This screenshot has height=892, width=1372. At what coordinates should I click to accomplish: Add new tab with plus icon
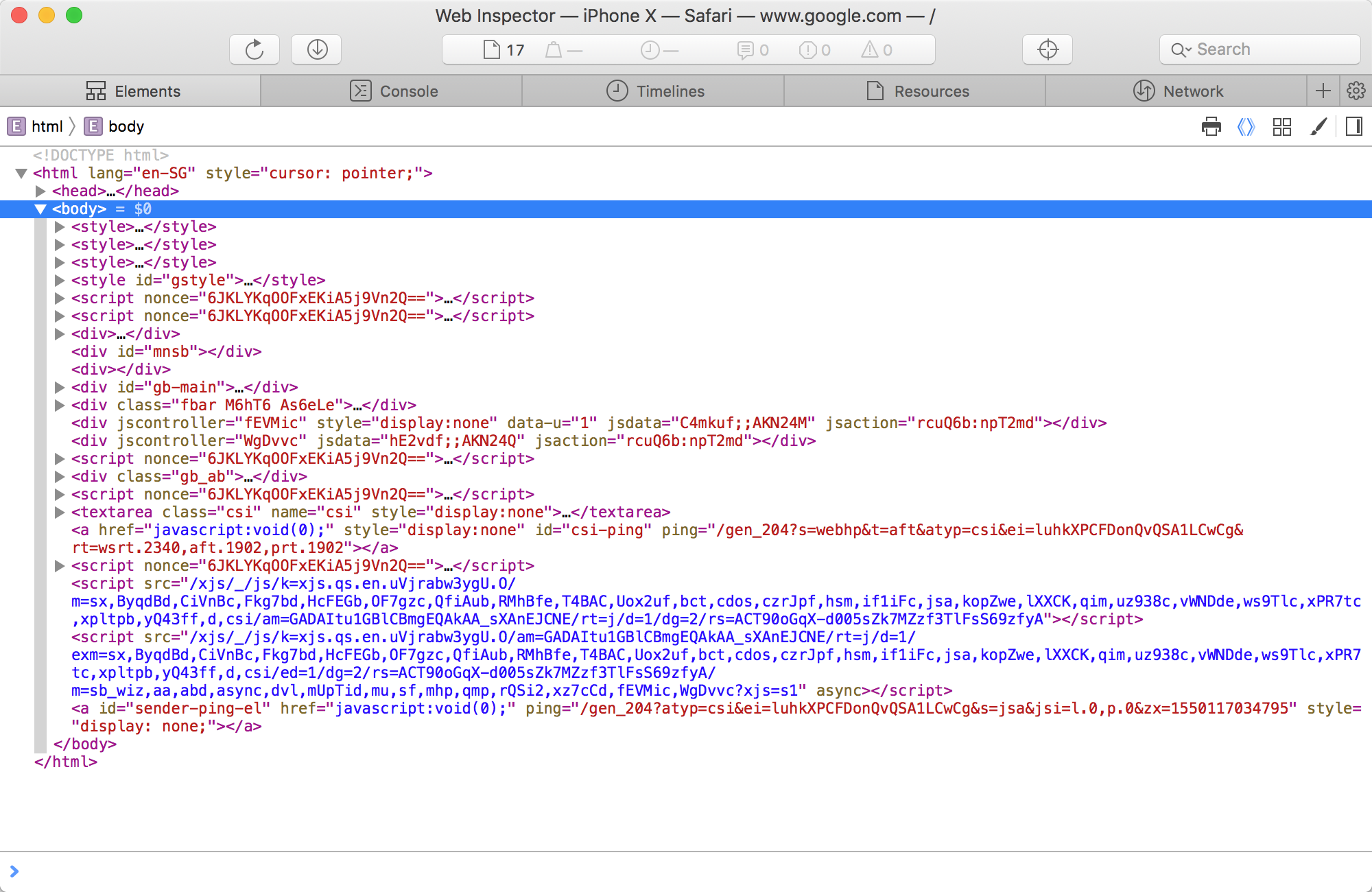tap(1323, 91)
